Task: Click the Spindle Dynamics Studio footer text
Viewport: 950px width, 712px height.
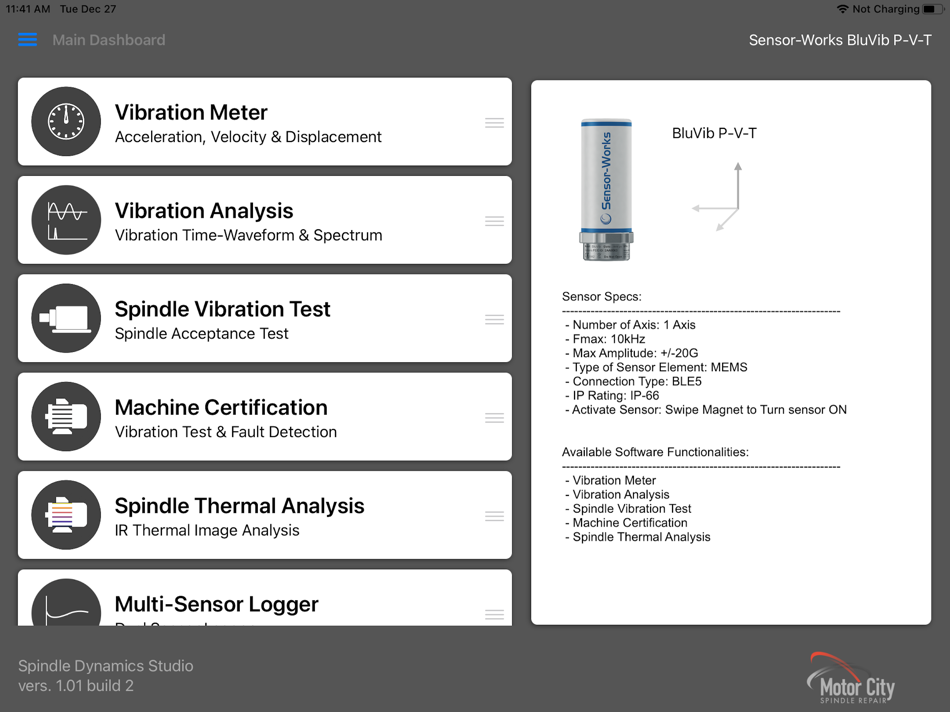Action: (x=105, y=666)
